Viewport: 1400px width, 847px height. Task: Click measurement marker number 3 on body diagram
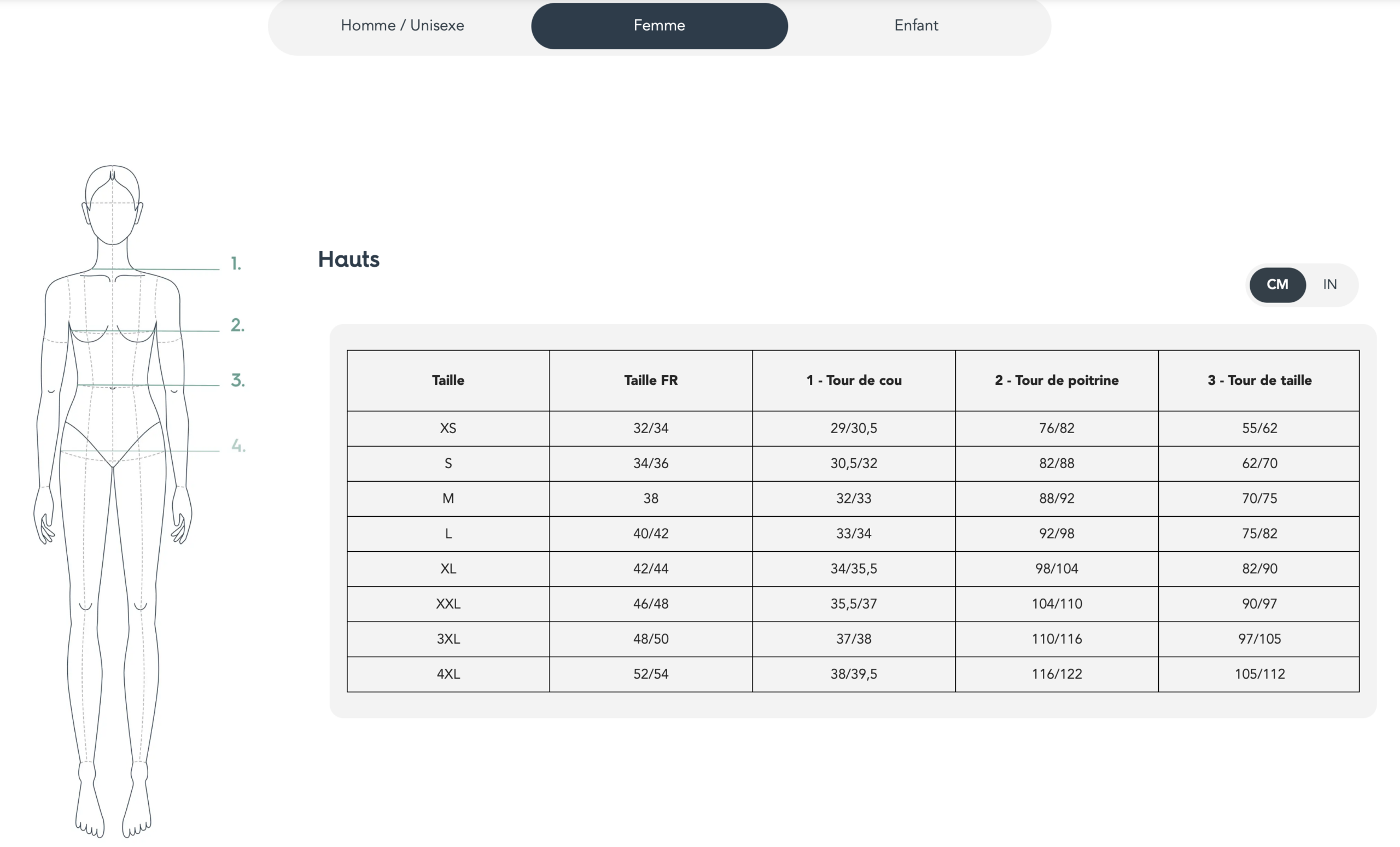pos(237,380)
